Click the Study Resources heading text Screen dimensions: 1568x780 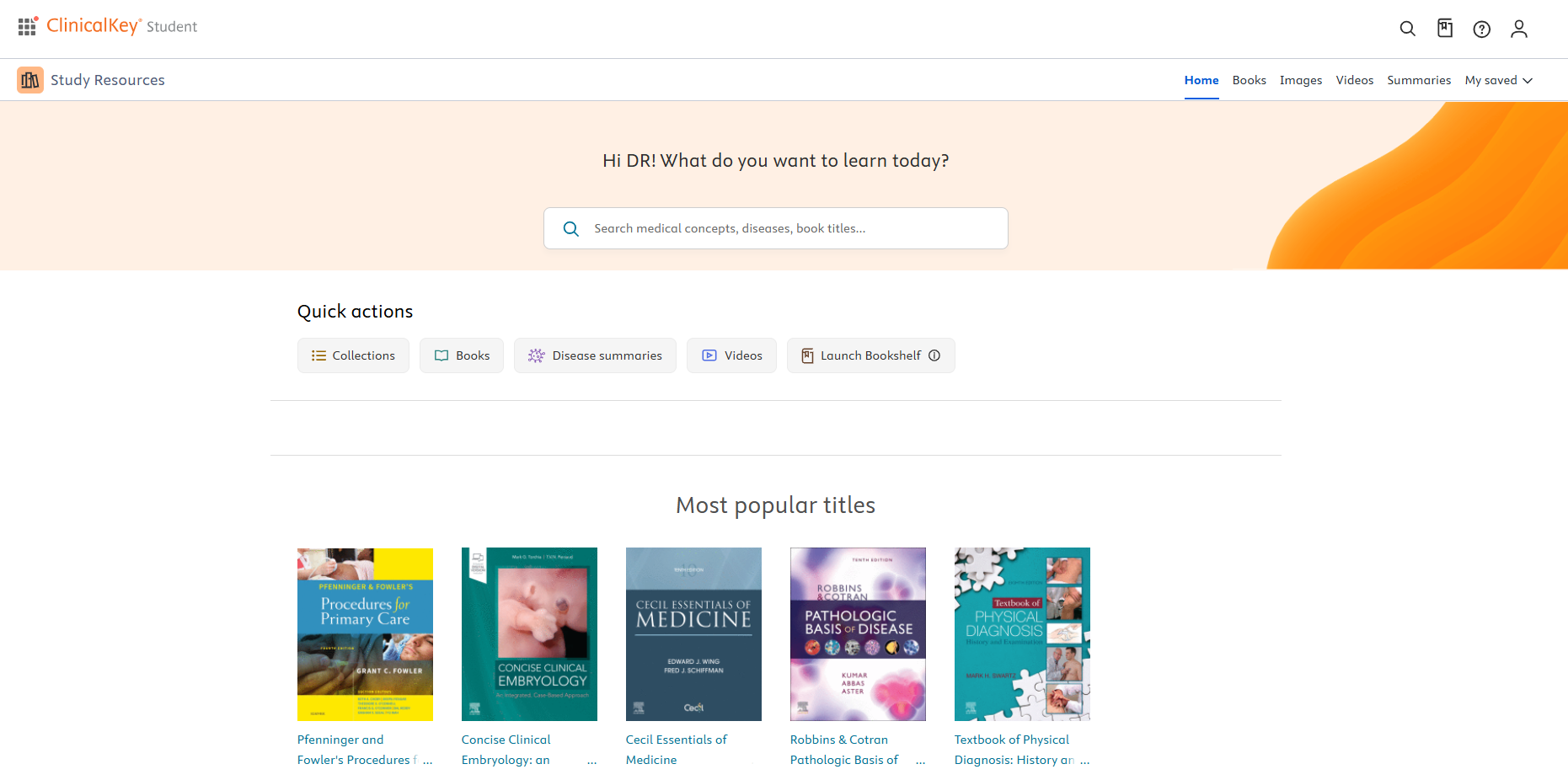[x=108, y=80]
